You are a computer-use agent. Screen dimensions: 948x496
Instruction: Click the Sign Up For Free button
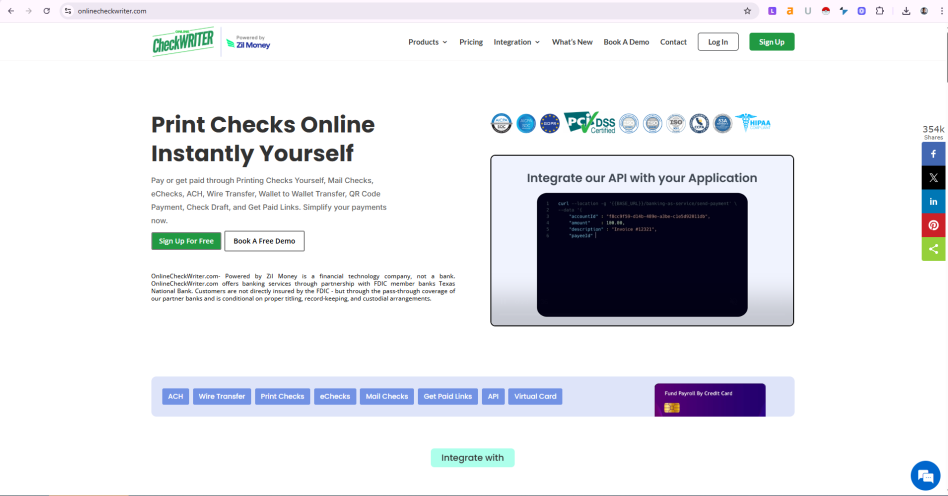[x=185, y=241]
